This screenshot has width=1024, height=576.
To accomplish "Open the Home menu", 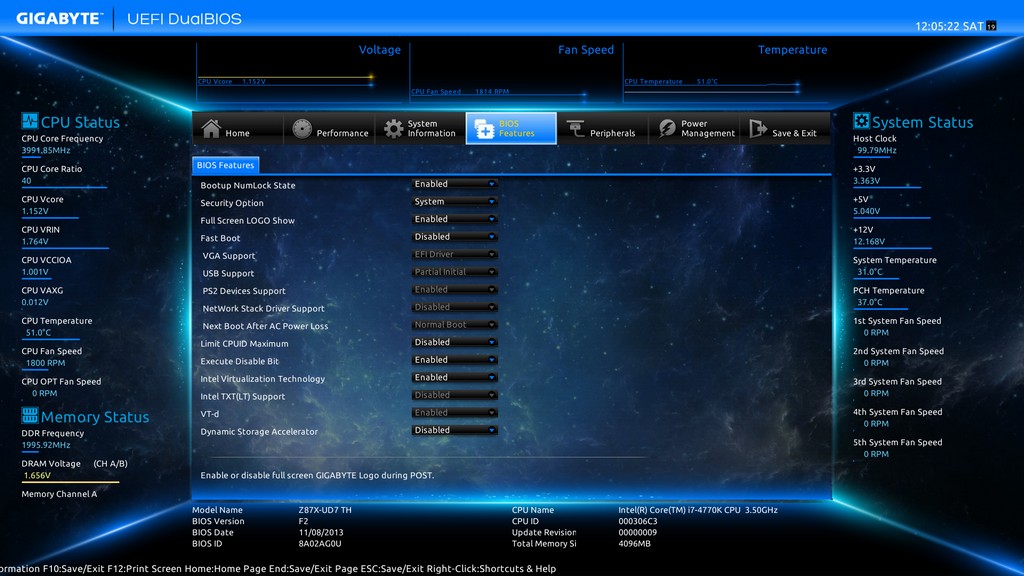I will click(238, 128).
